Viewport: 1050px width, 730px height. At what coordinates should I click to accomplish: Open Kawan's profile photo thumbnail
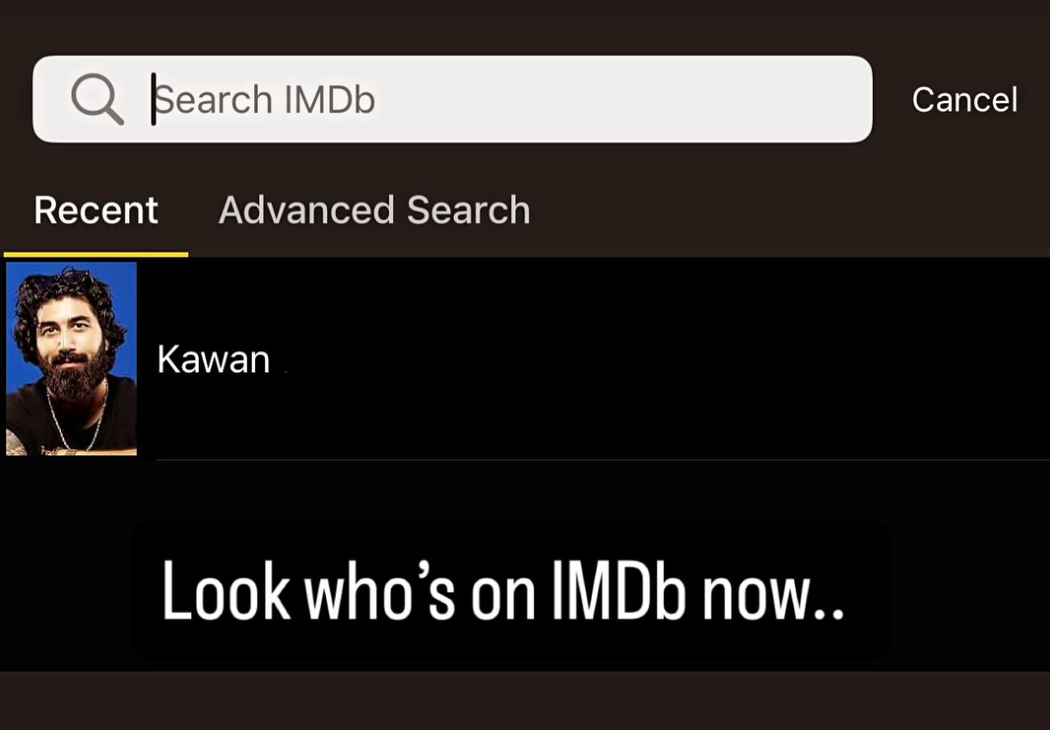tap(71, 358)
